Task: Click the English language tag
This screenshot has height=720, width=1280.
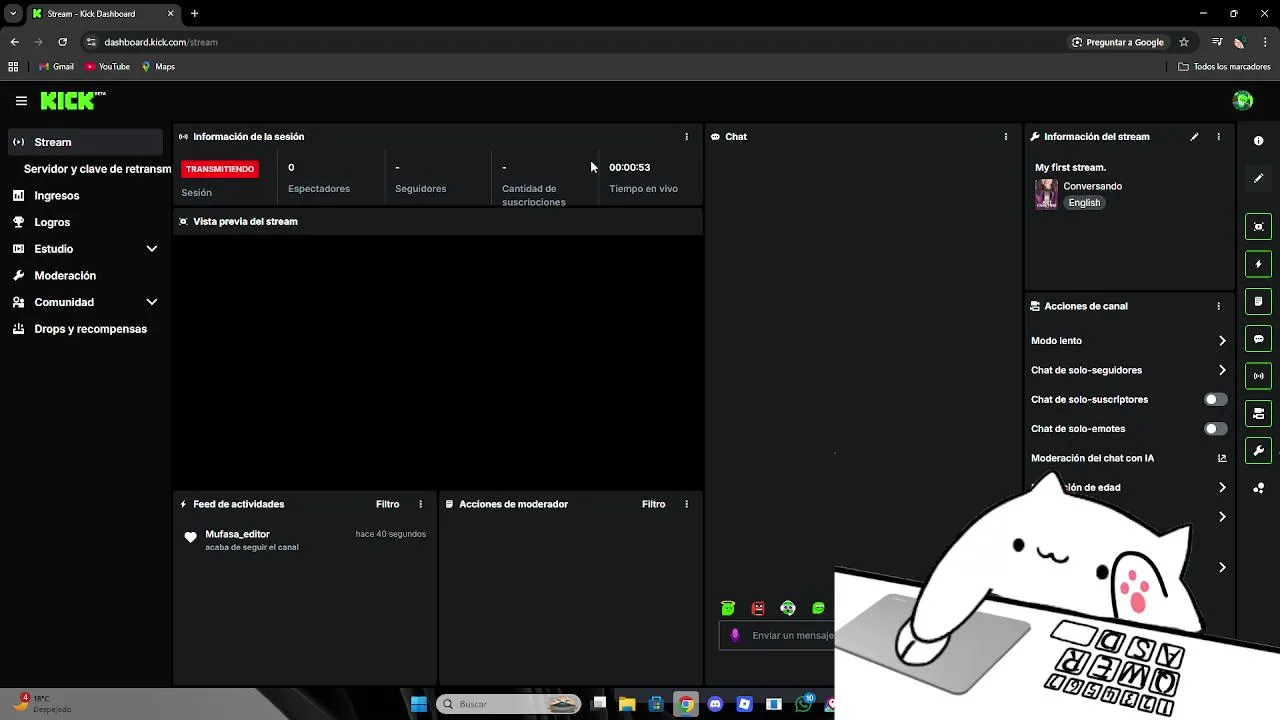Action: click(1084, 203)
